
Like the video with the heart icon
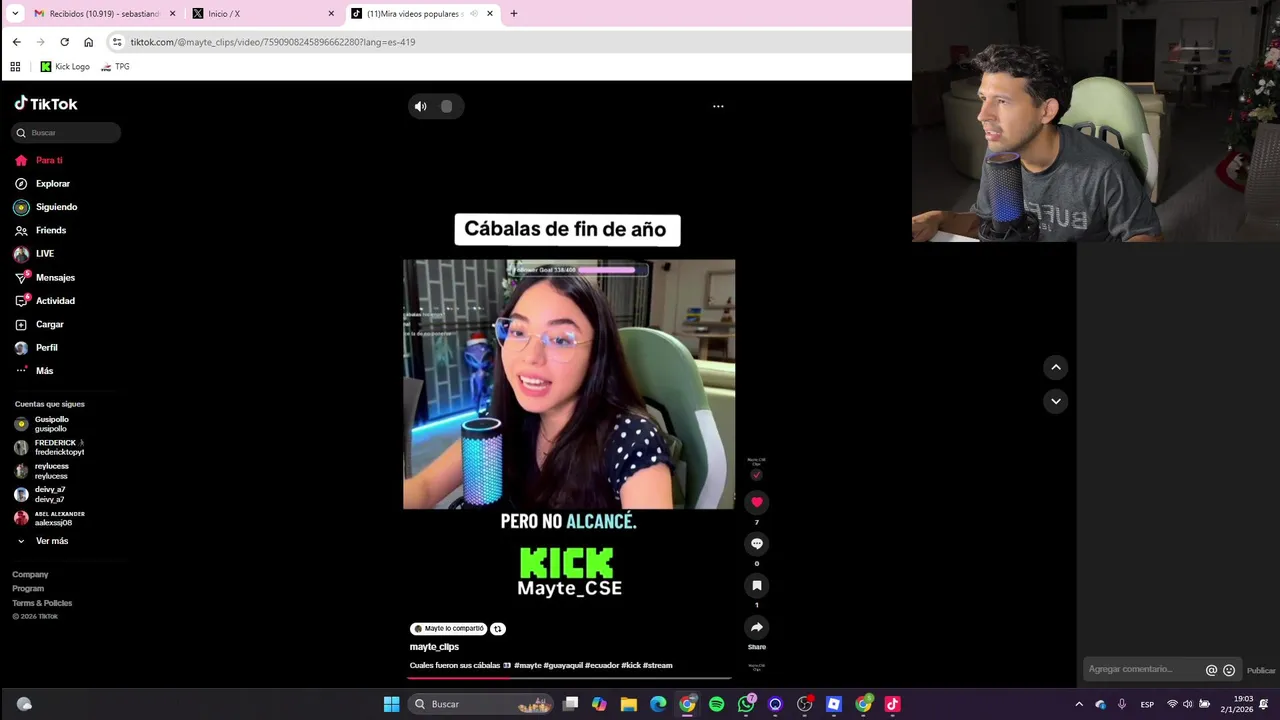[x=757, y=502]
